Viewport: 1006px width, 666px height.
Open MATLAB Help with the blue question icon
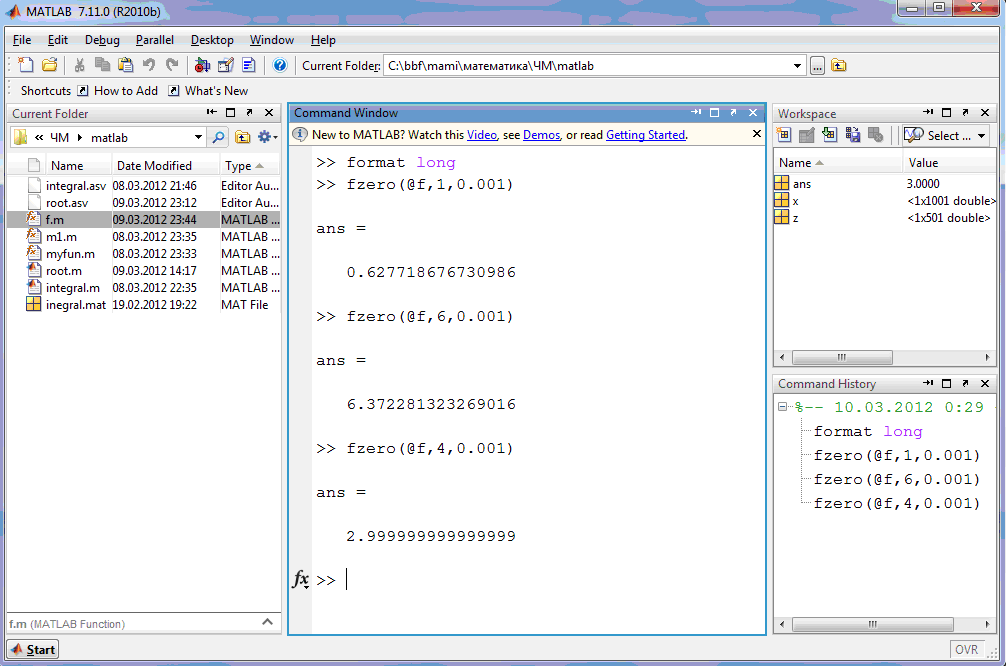pyautogui.click(x=280, y=65)
